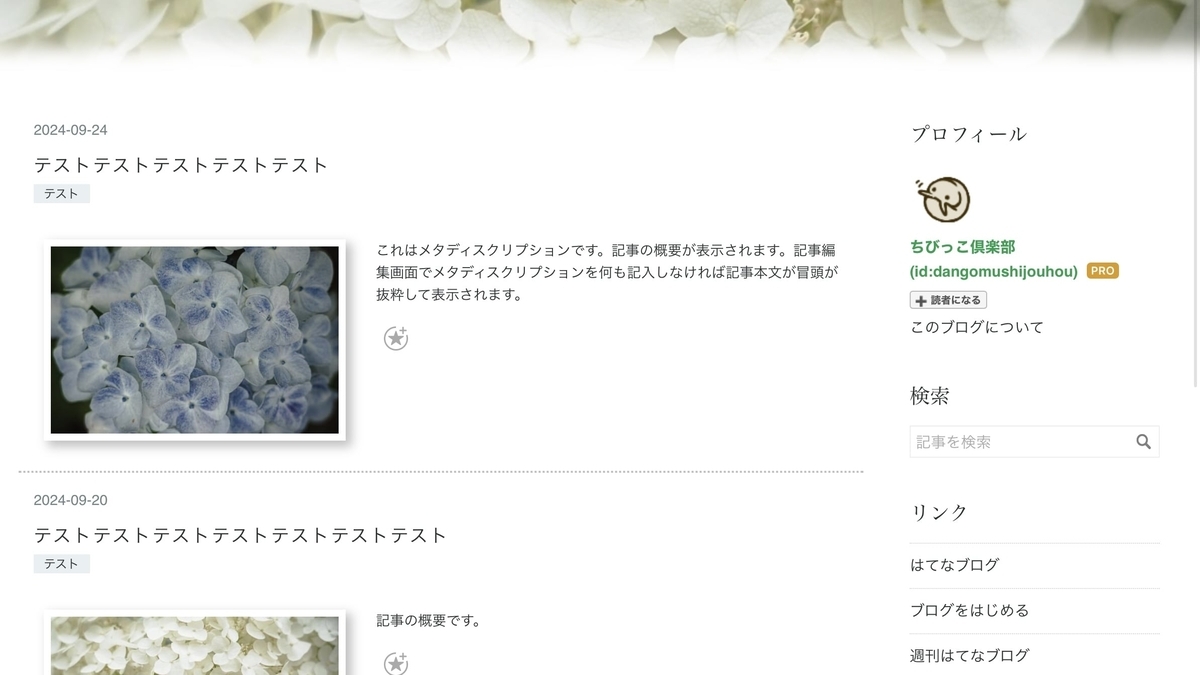Click the search magnifier icon
The image size is (1200, 675).
1143,442
